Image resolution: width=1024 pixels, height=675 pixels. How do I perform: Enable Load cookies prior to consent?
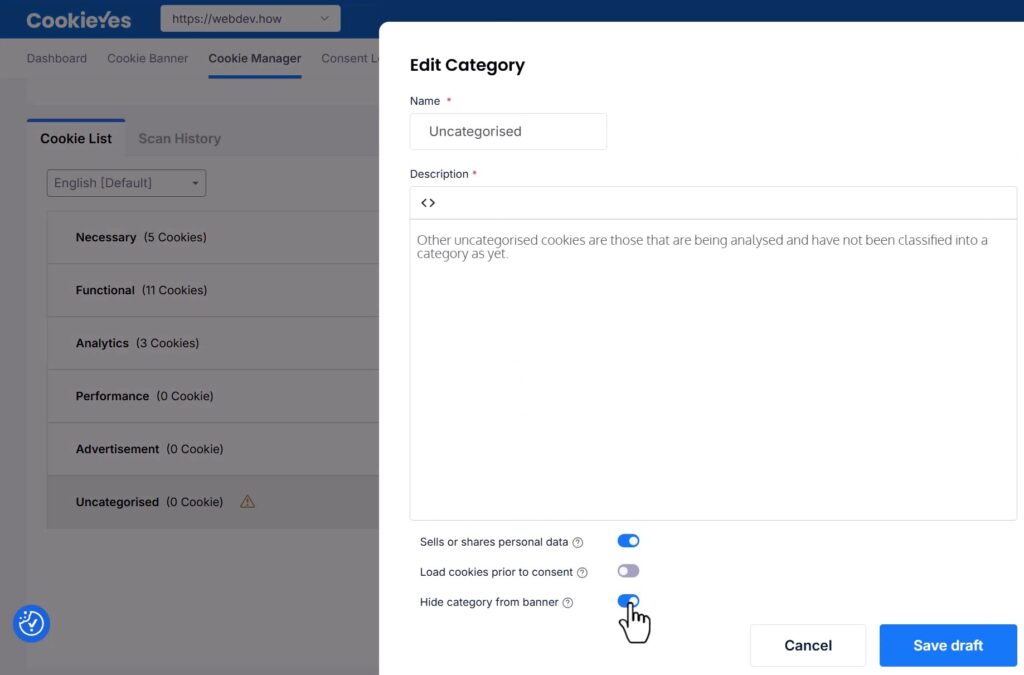[628, 571]
